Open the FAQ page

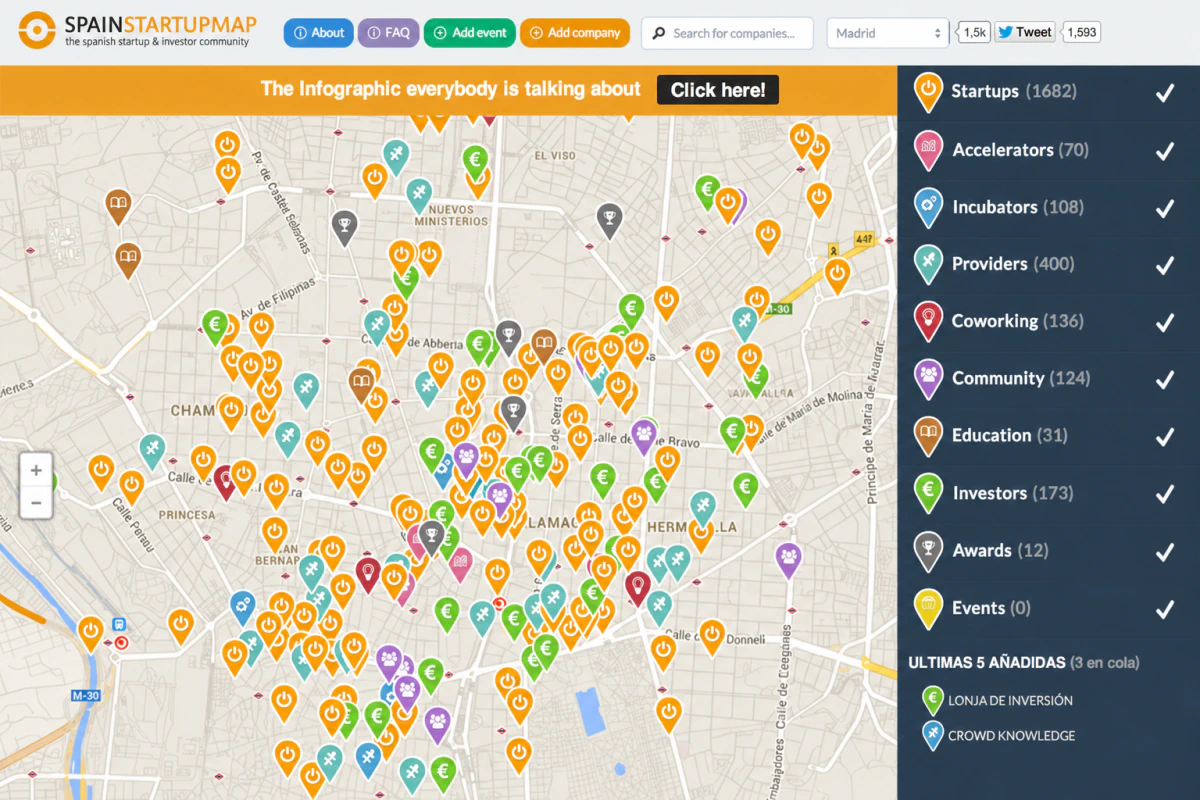(x=388, y=33)
